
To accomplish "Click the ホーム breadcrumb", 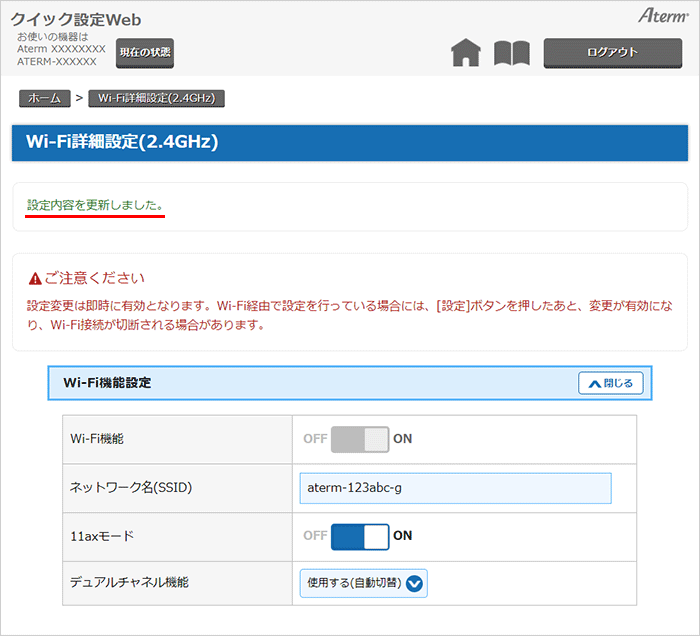I will [x=44, y=98].
